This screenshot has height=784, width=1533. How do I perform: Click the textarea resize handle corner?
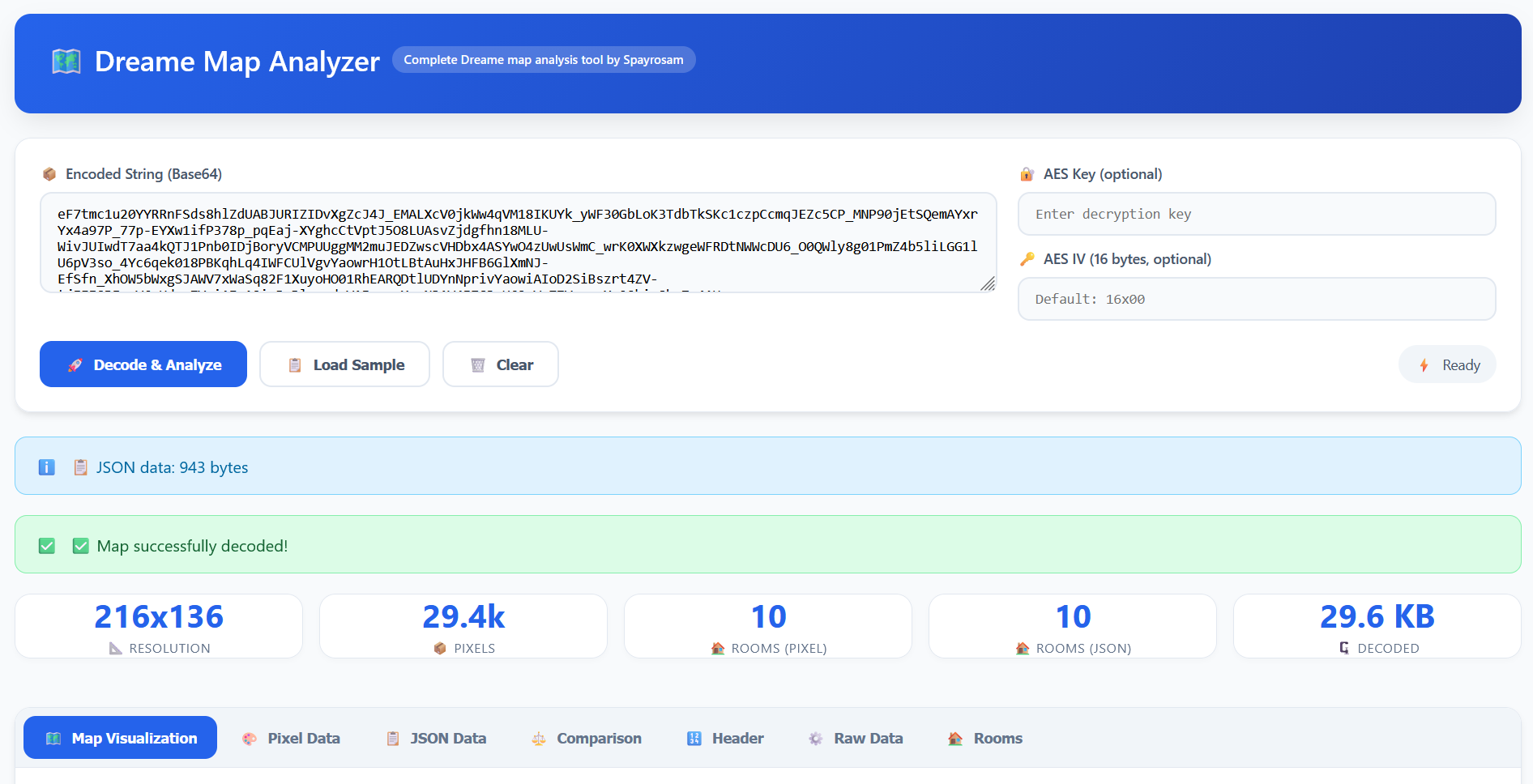pyautogui.click(x=988, y=283)
